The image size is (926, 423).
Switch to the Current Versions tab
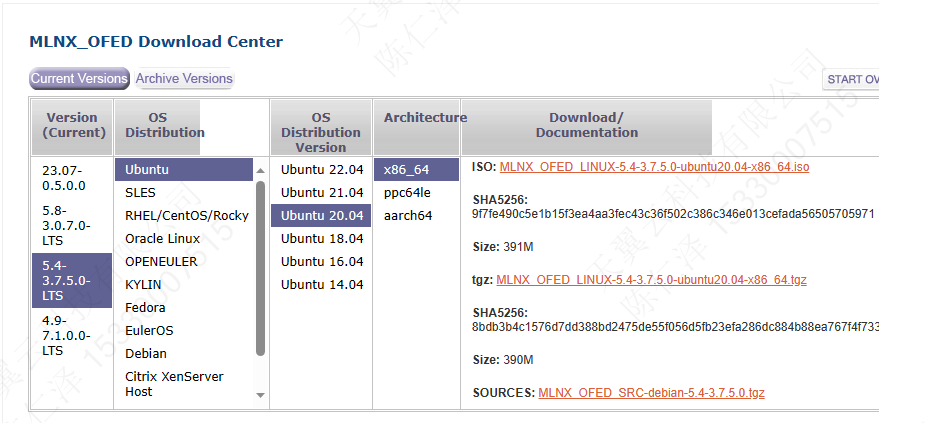point(79,79)
